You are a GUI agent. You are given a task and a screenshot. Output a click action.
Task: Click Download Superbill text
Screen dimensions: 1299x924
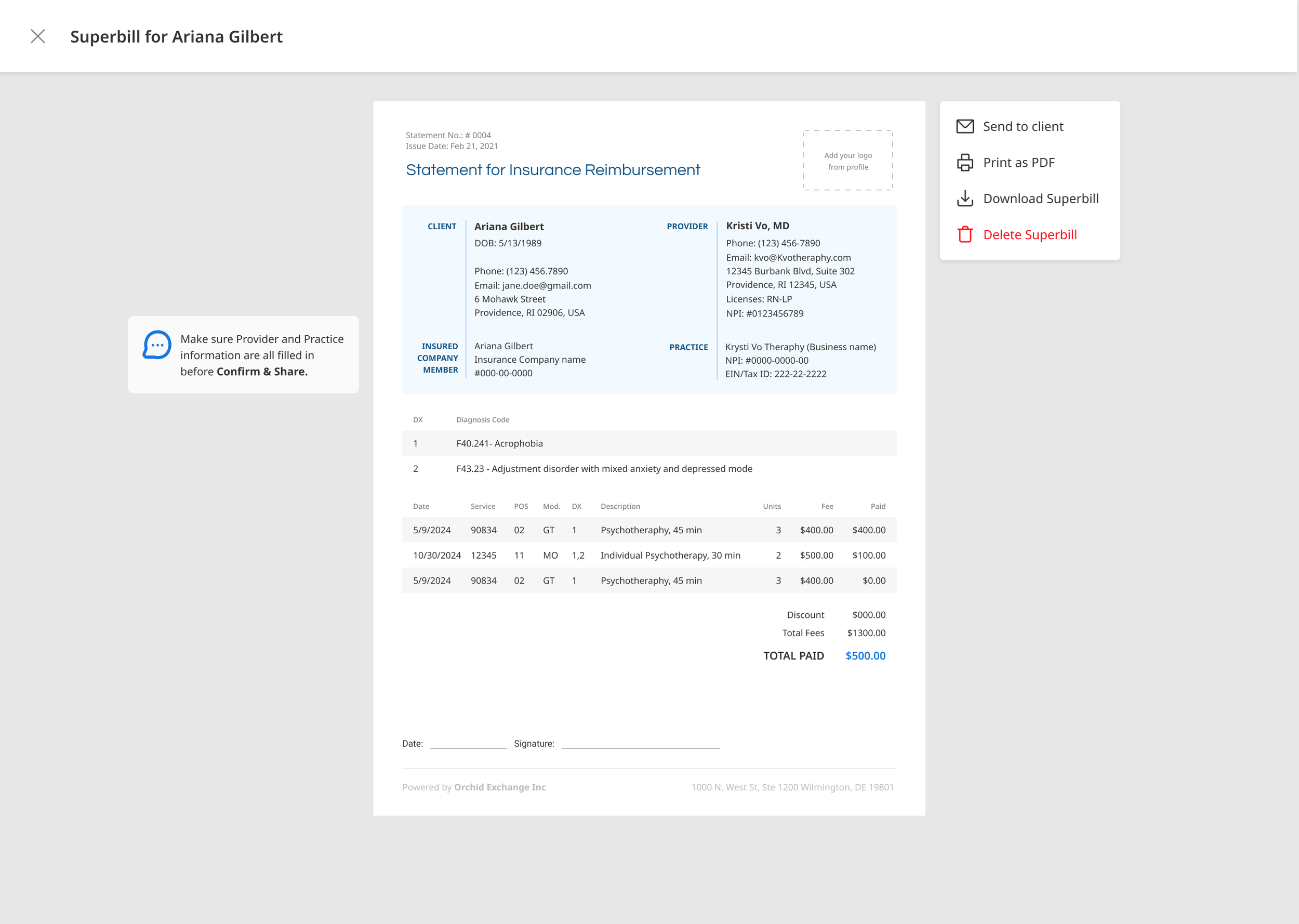point(1040,199)
